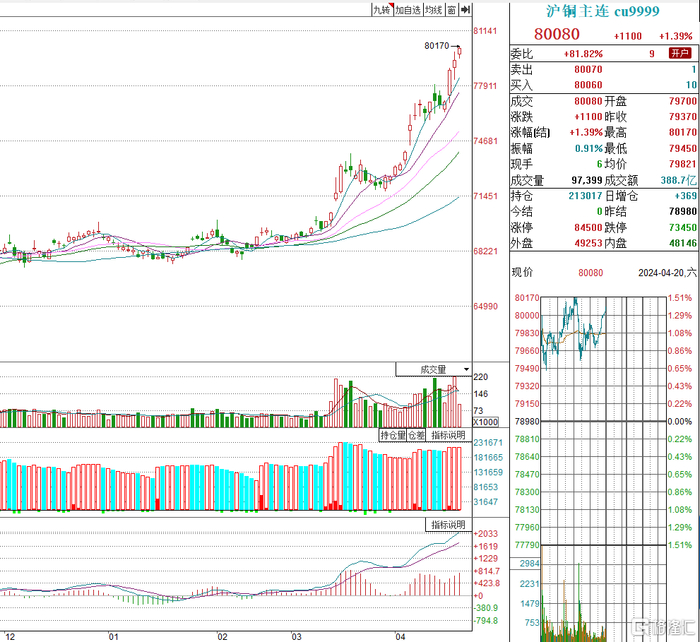Screen dimensions: 700x642
Task: Click the 71451 price axis label
Action: 485,196
